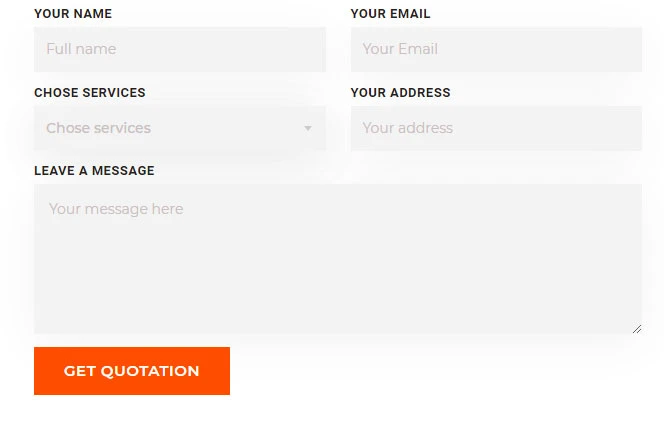
Task: Click the YOUR NAME label
Action: [x=73, y=14]
